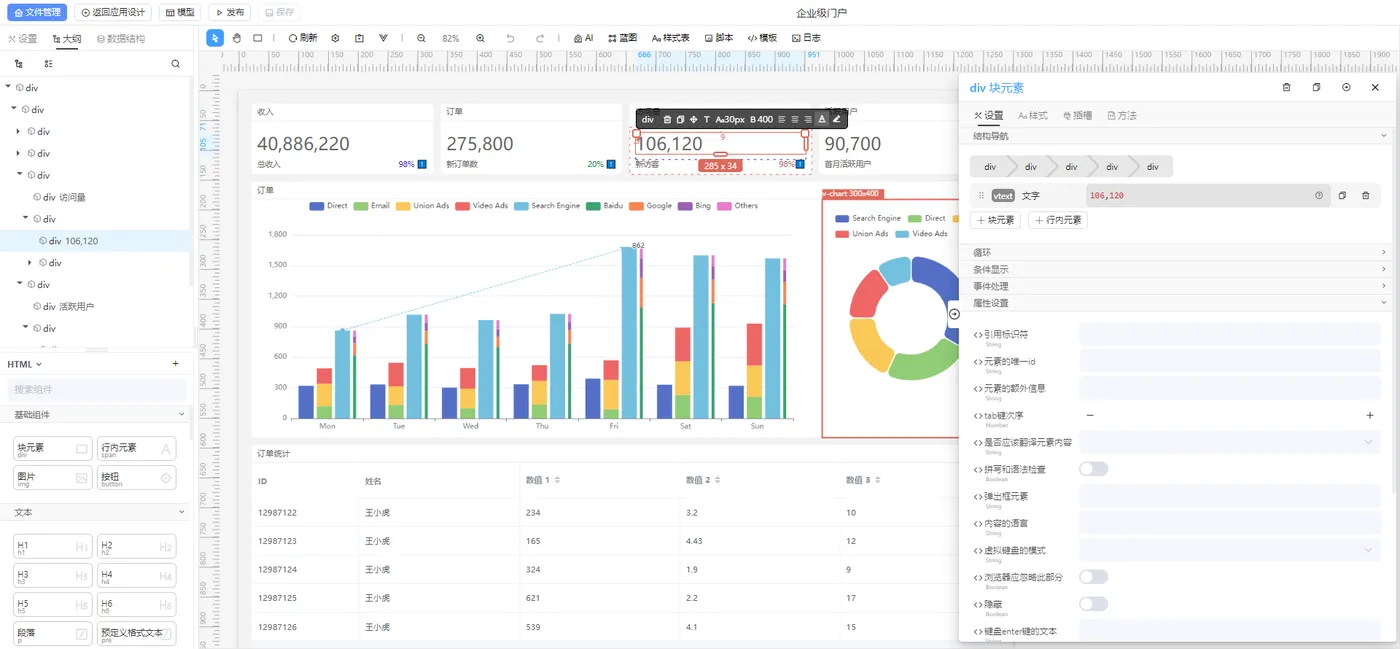This screenshot has height=649, width=1400.
Task: Copy the div from panel header
Action: coord(1316,88)
